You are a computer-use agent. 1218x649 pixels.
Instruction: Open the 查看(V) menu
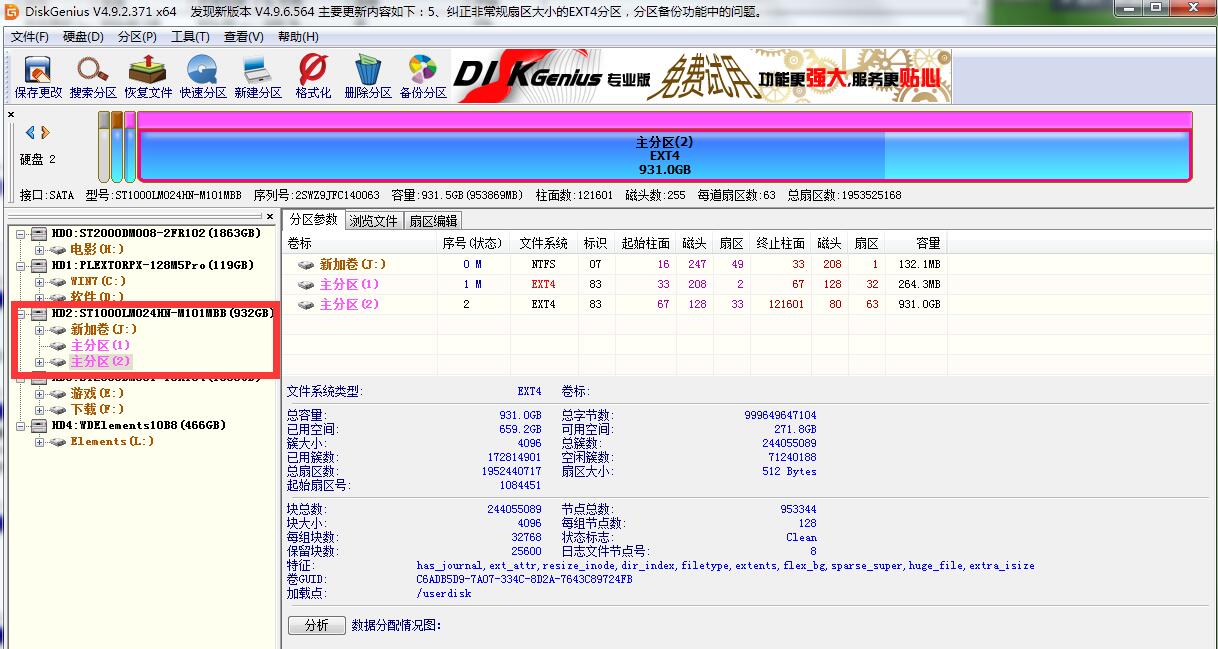[x=244, y=37]
